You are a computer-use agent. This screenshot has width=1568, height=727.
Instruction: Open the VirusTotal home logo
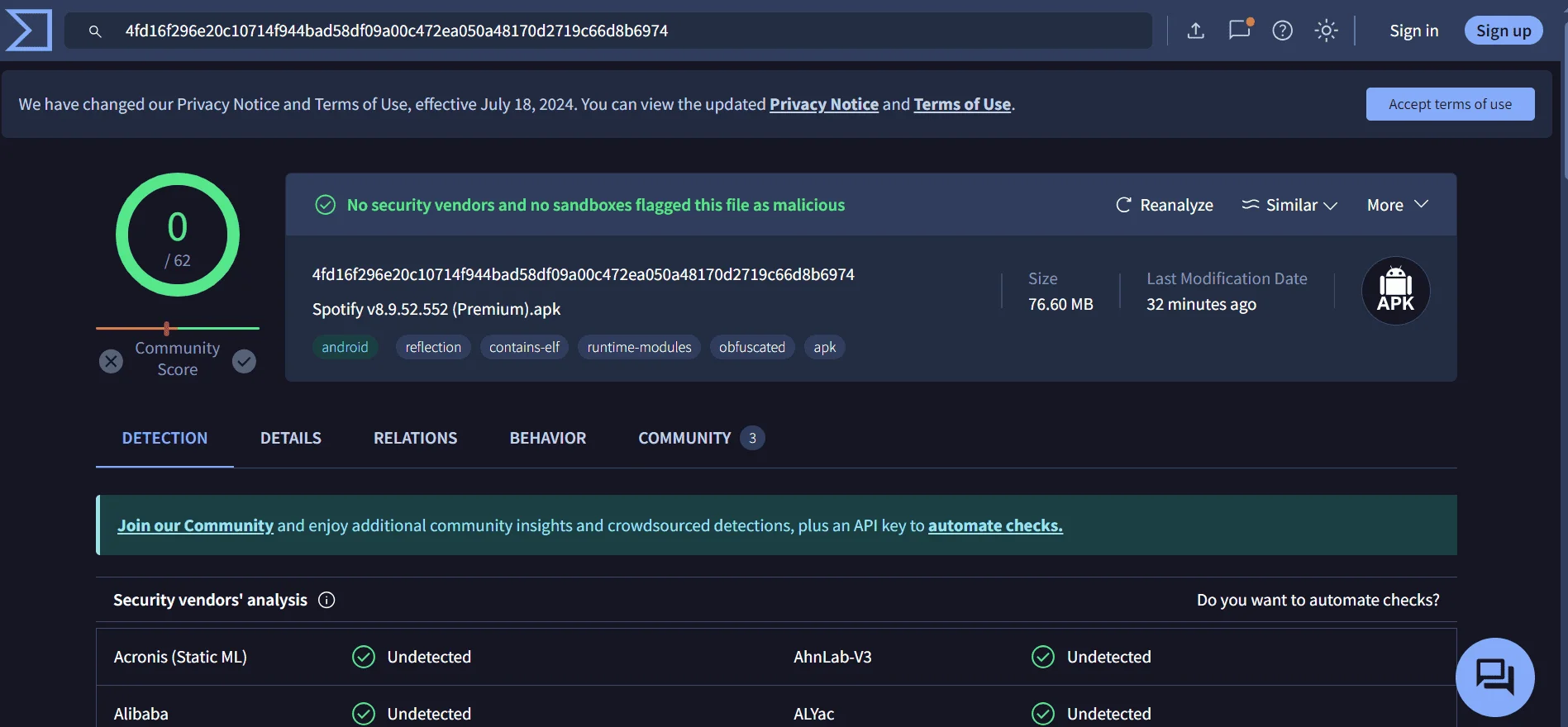(x=29, y=31)
